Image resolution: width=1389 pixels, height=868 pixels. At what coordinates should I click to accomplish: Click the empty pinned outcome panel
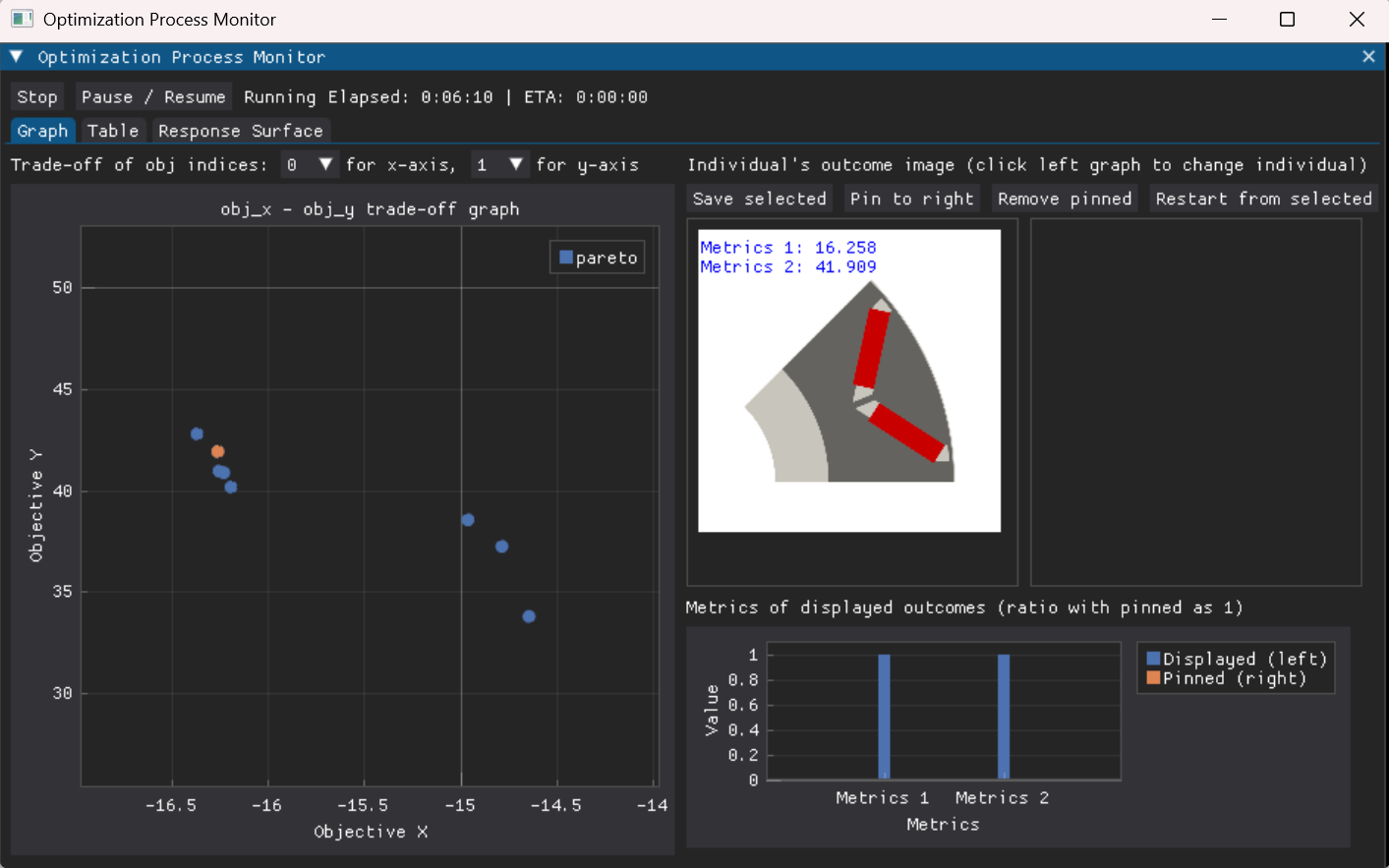point(1195,402)
